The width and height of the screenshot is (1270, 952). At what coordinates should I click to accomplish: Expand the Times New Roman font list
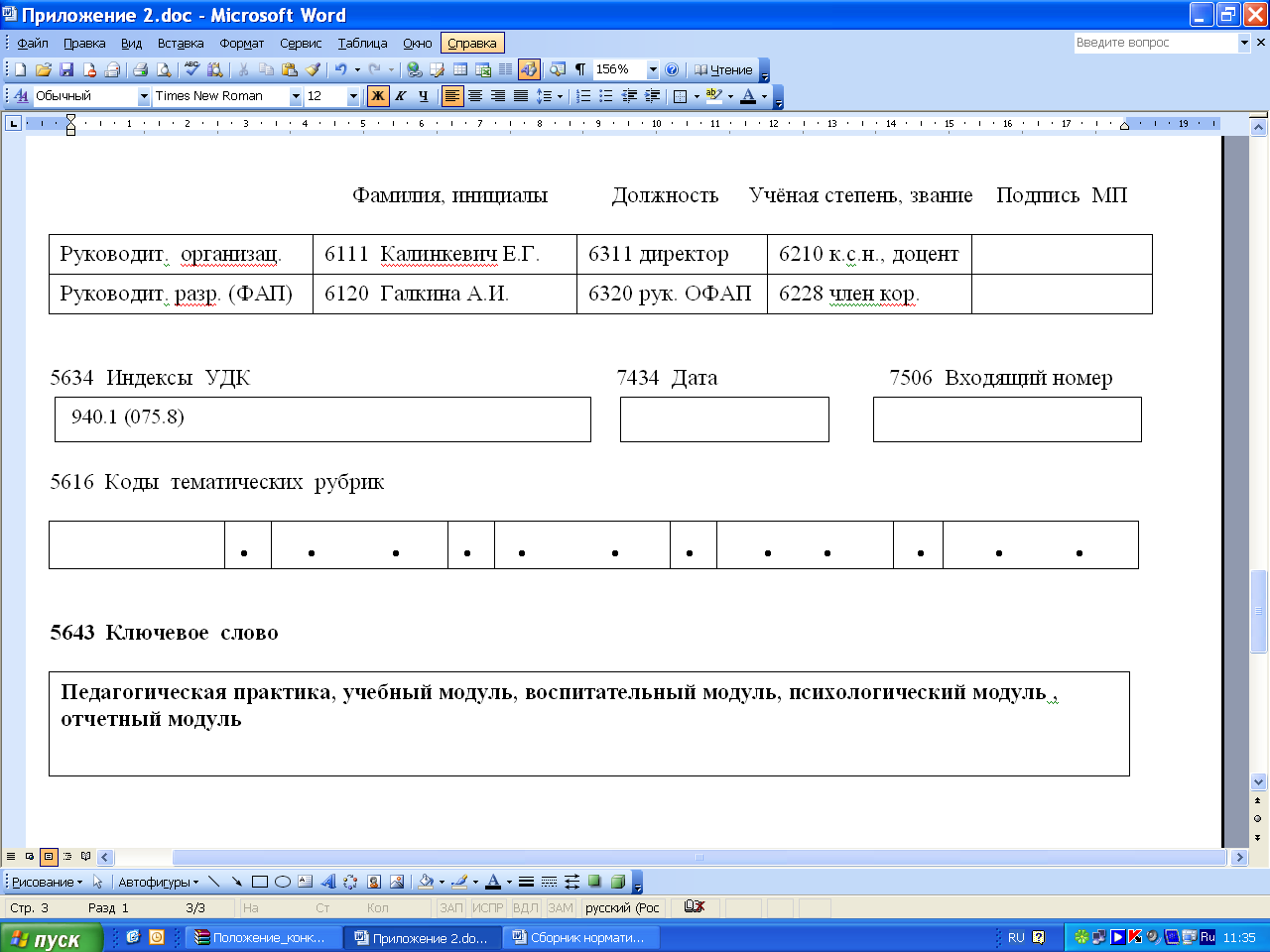[x=296, y=96]
